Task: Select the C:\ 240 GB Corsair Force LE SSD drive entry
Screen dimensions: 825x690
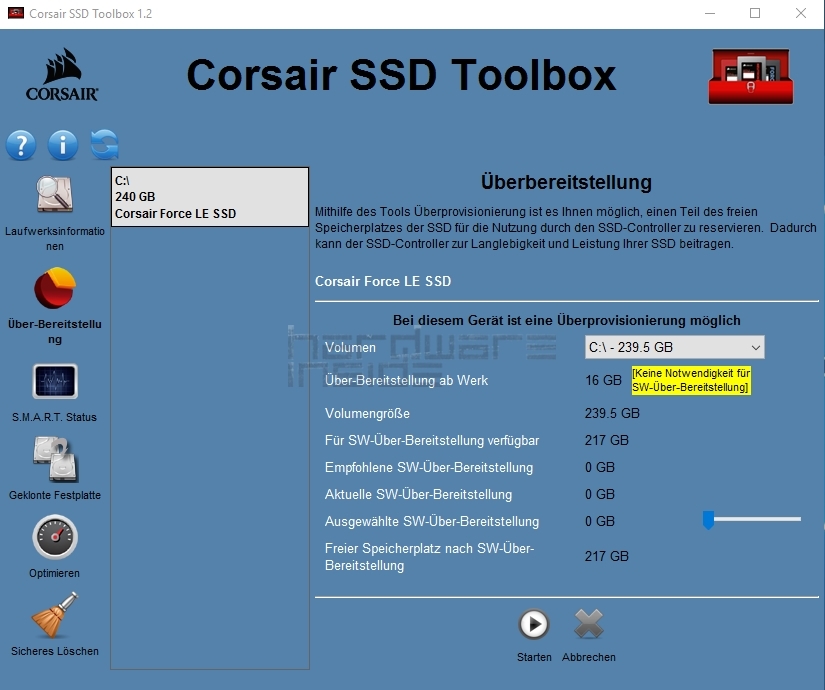Action: click(209, 197)
